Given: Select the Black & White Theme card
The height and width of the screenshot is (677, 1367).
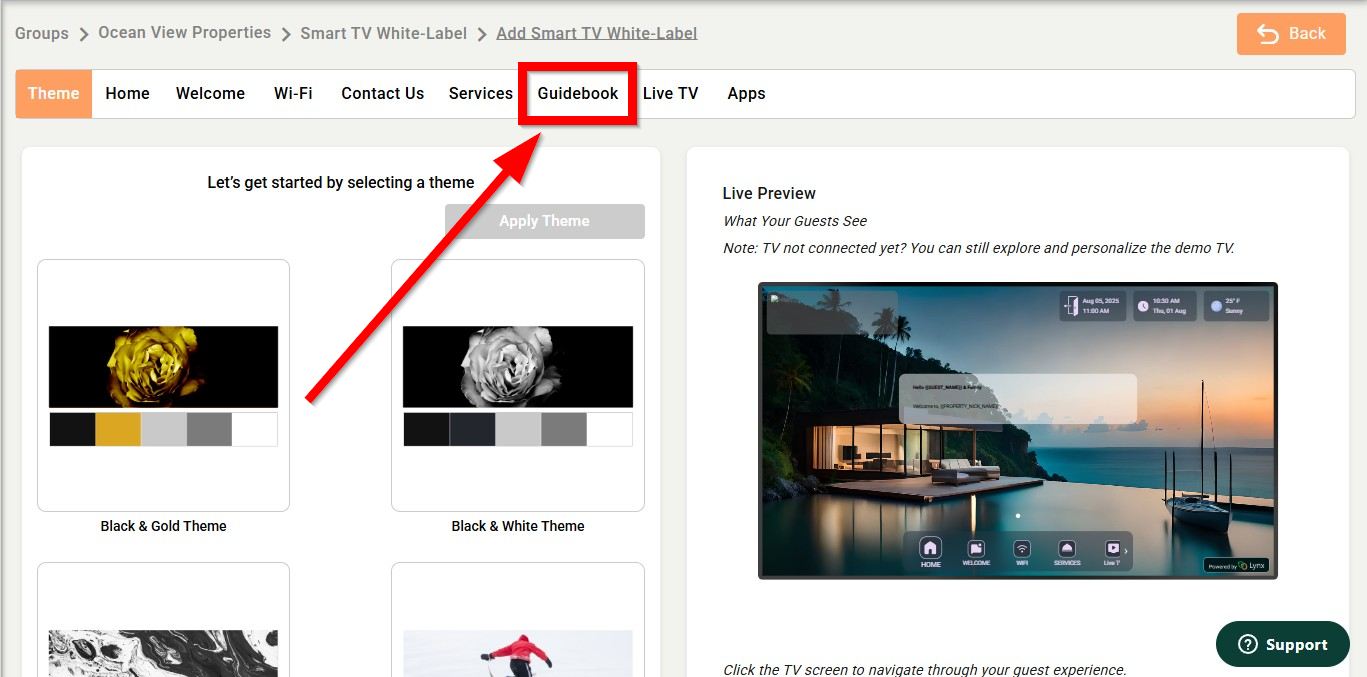Looking at the screenshot, I should 518,386.
